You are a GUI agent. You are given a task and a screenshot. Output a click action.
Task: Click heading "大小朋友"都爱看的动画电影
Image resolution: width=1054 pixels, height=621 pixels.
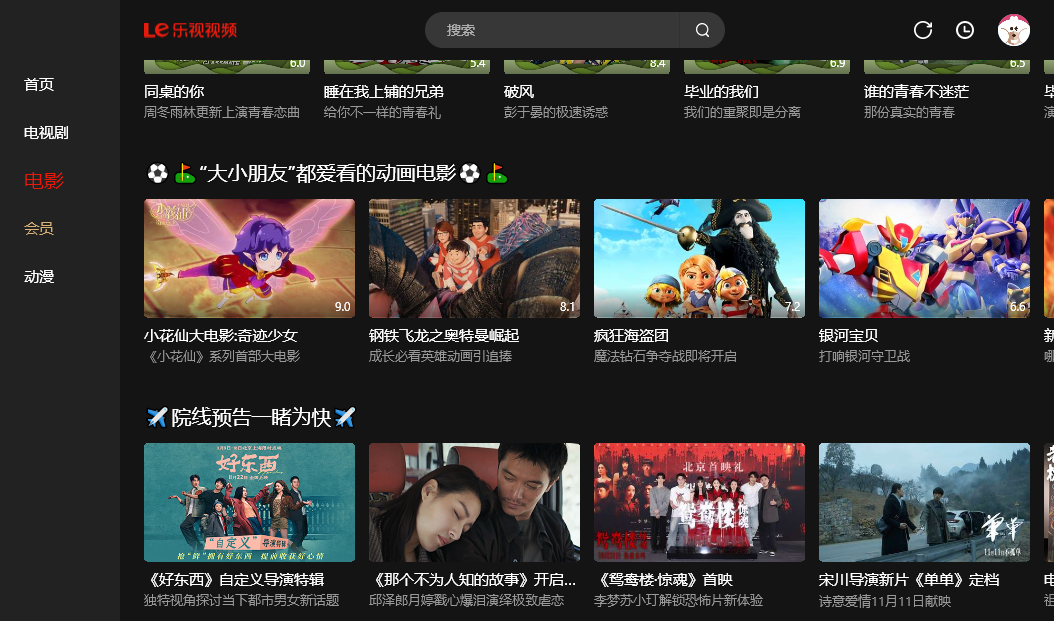pyautogui.click(x=327, y=173)
